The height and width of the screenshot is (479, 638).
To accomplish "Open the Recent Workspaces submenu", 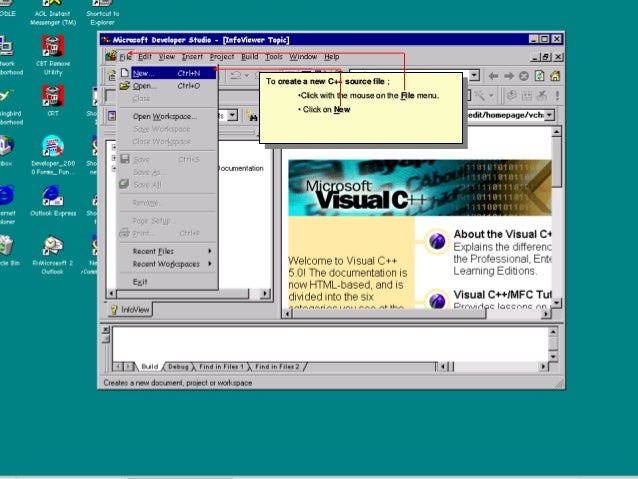I will point(167,264).
